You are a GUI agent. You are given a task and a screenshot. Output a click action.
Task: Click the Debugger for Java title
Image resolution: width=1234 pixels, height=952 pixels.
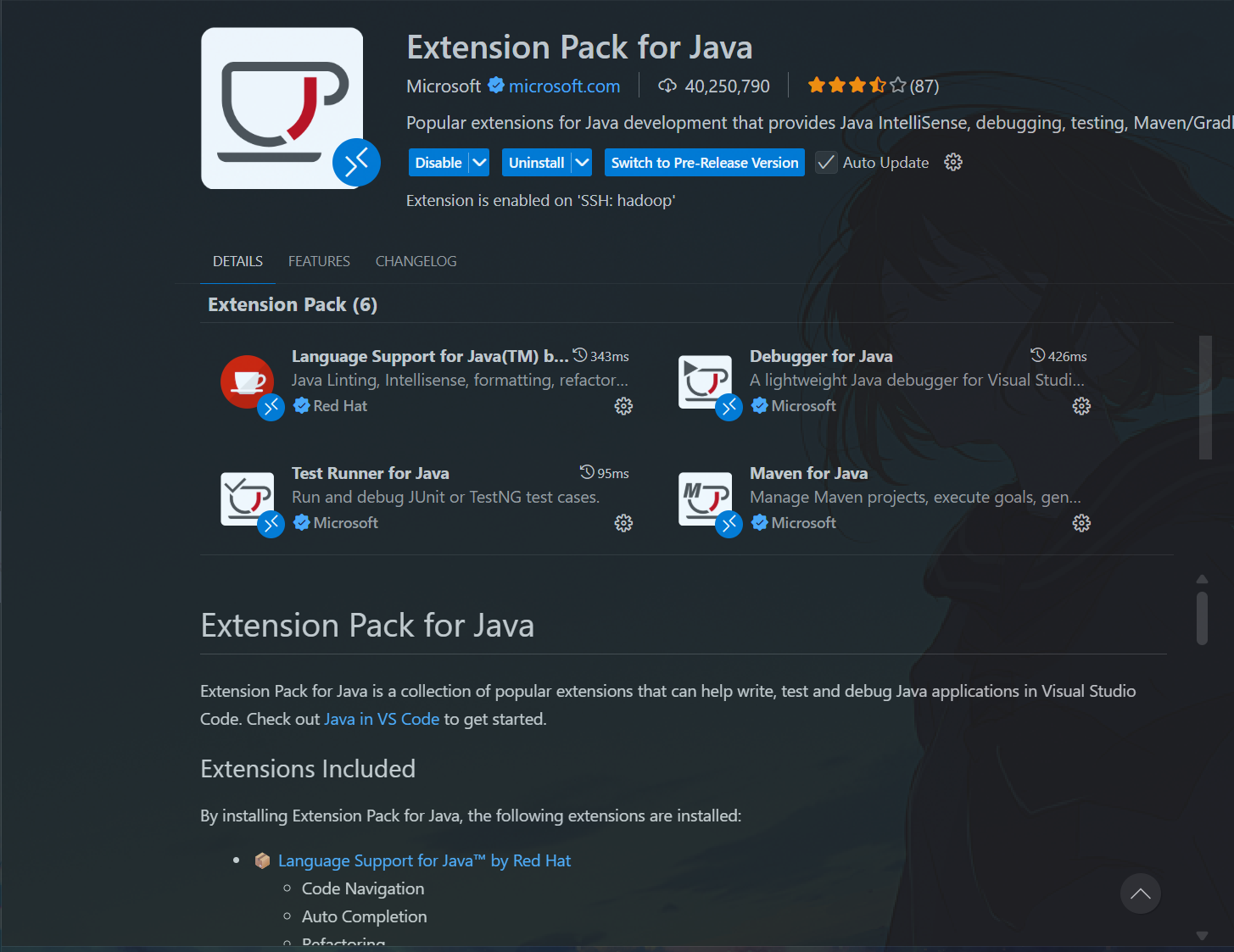click(x=821, y=356)
